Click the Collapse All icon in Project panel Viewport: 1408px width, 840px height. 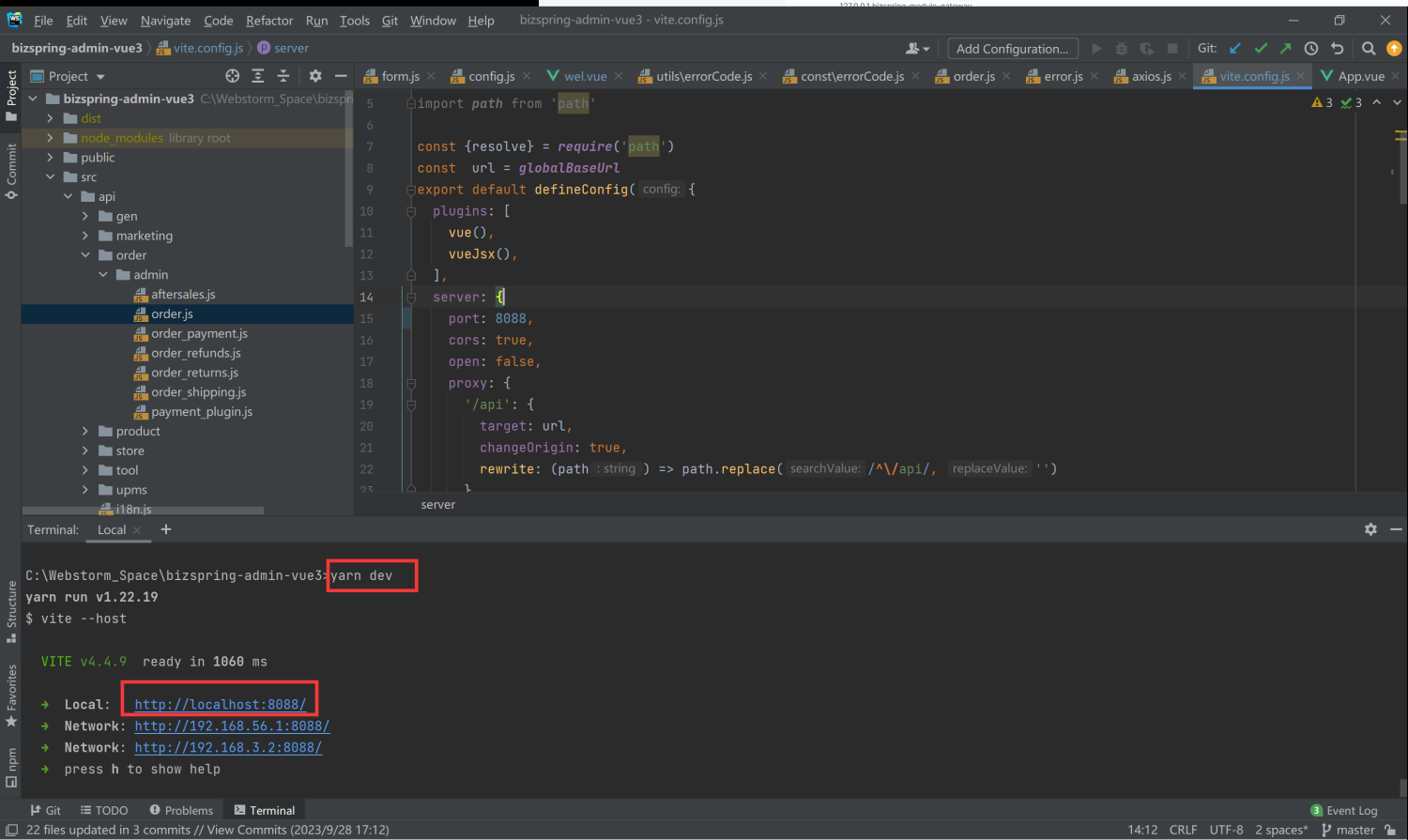pyautogui.click(x=283, y=76)
